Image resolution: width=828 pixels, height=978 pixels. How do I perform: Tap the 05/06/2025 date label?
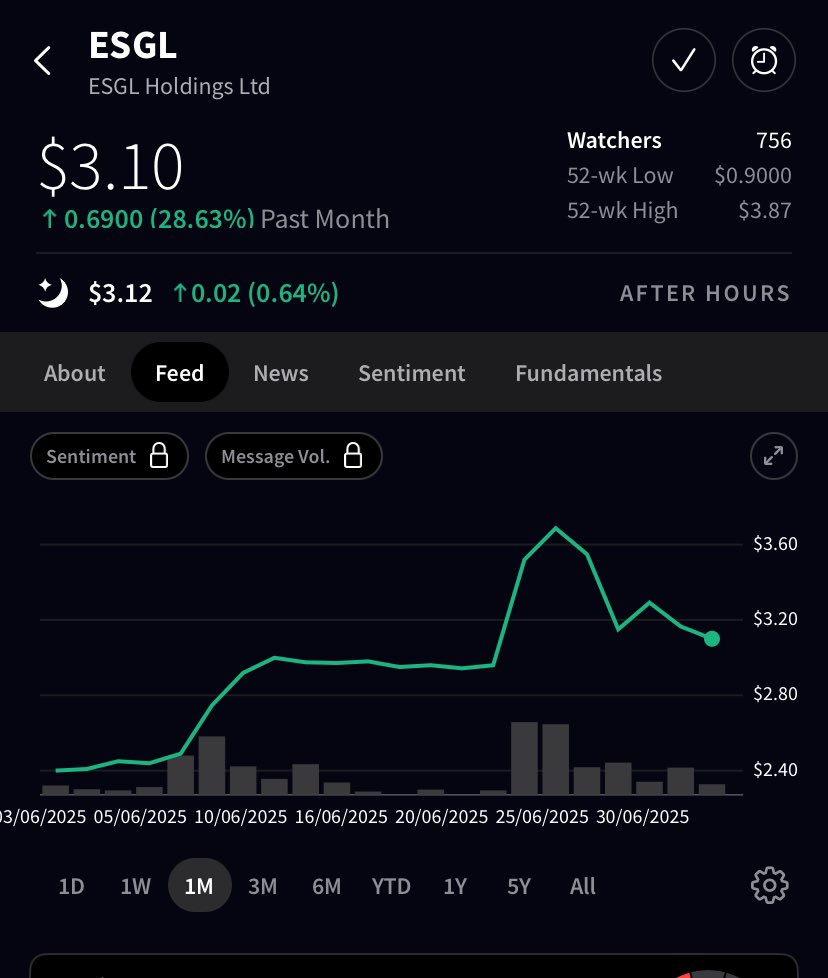click(140, 816)
